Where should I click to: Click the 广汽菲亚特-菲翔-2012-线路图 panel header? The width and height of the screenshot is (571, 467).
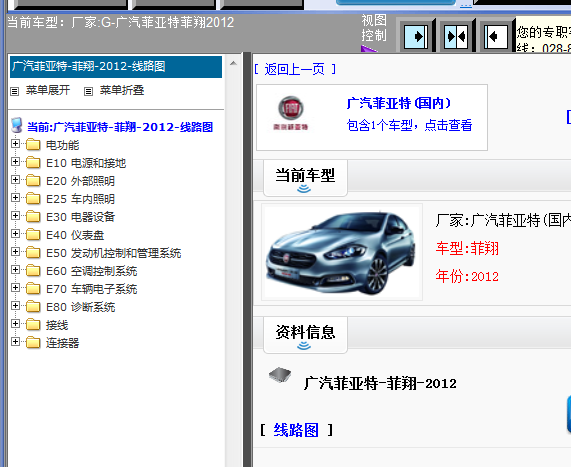(116, 67)
